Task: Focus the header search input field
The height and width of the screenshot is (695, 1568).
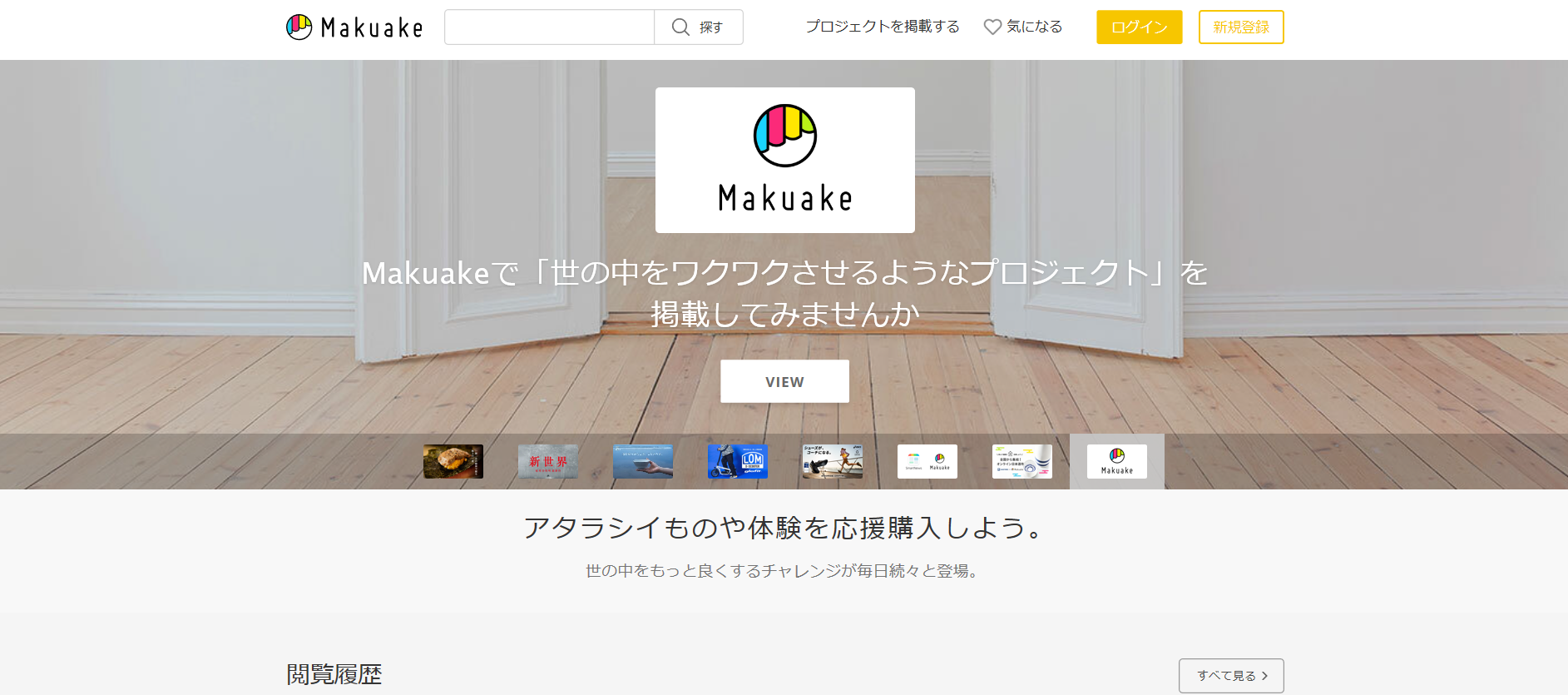Action: (x=550, y=27)
